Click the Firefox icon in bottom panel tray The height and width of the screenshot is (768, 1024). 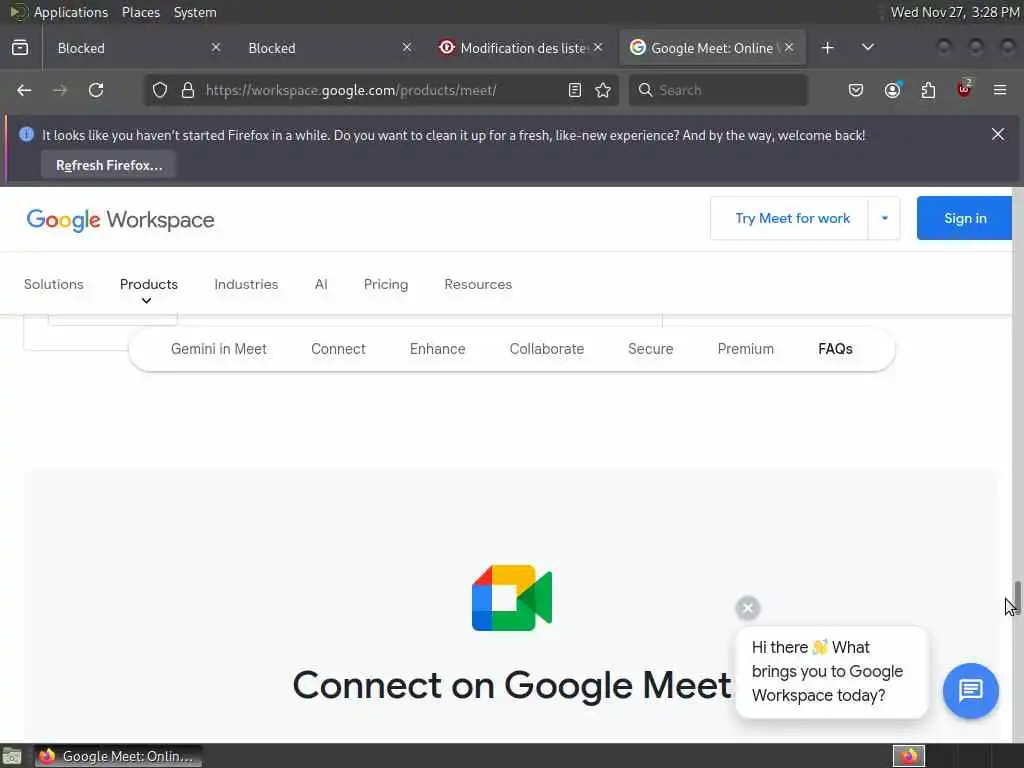point(908,756)
